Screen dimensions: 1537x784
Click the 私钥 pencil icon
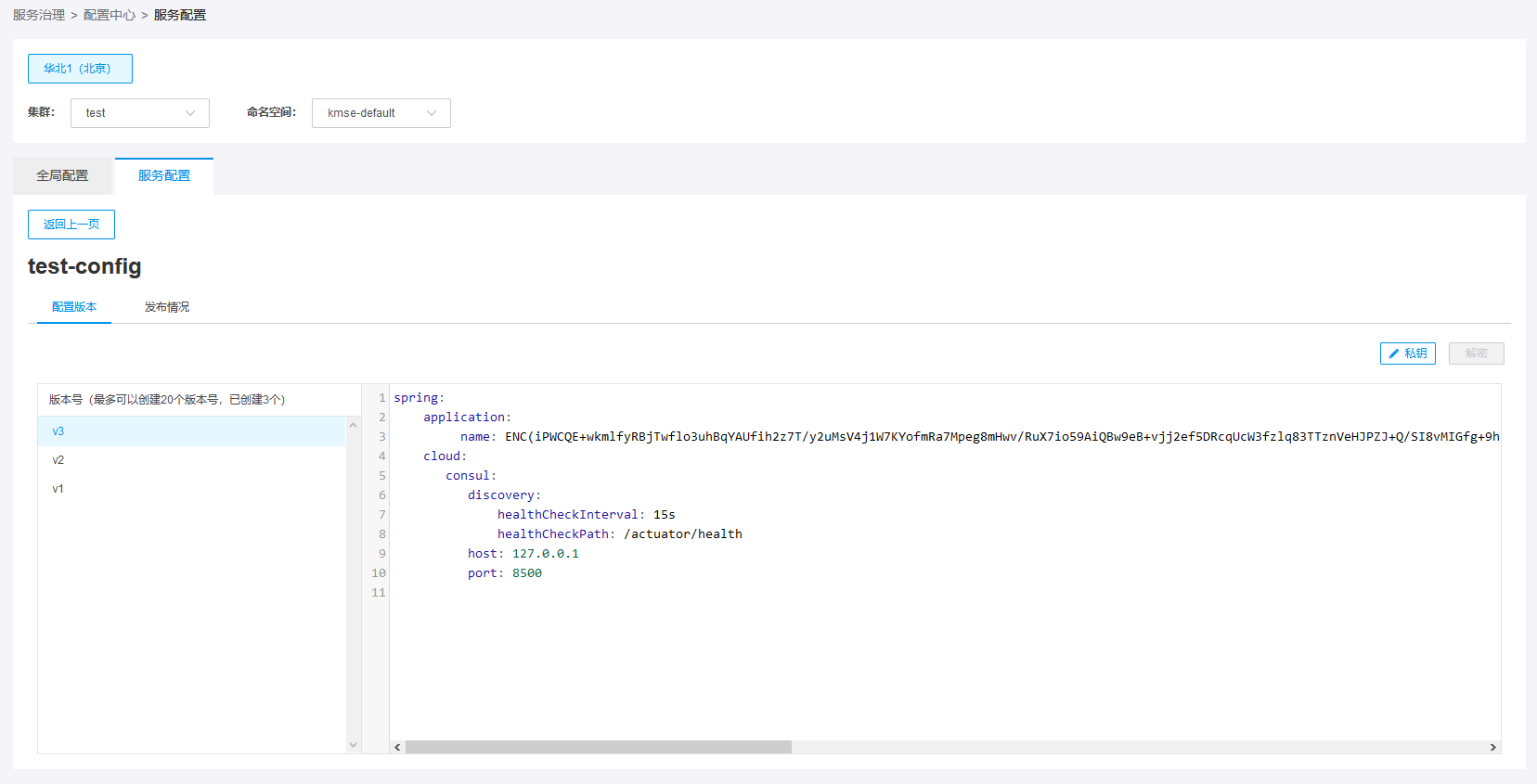click(1393, 353)
